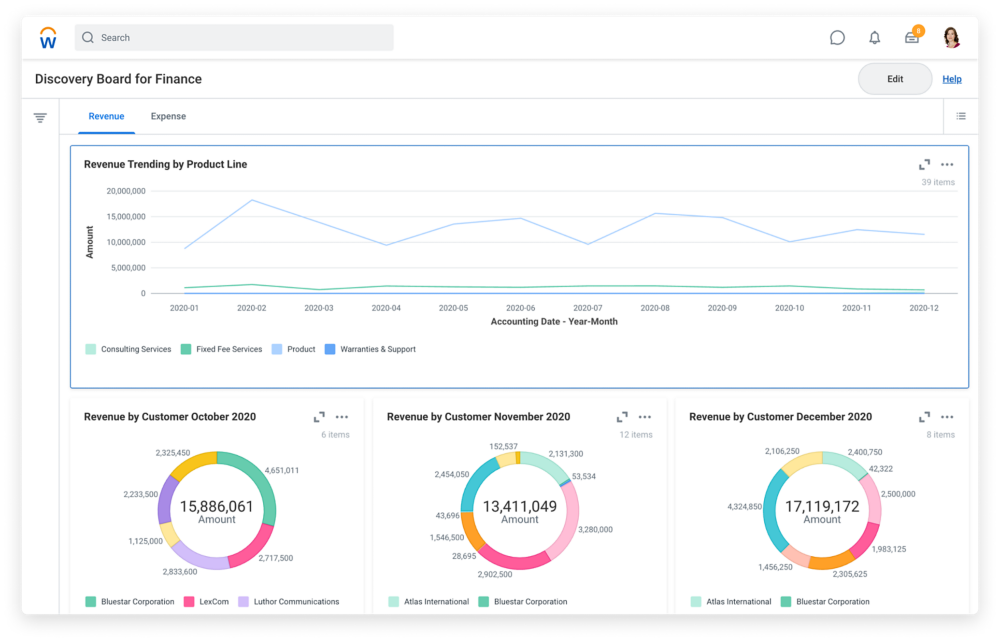The height and width of the screenshot is (642, 1000).
Task: Open the user profile avatar
Action: pyautogui.click(x=951, y=38)
